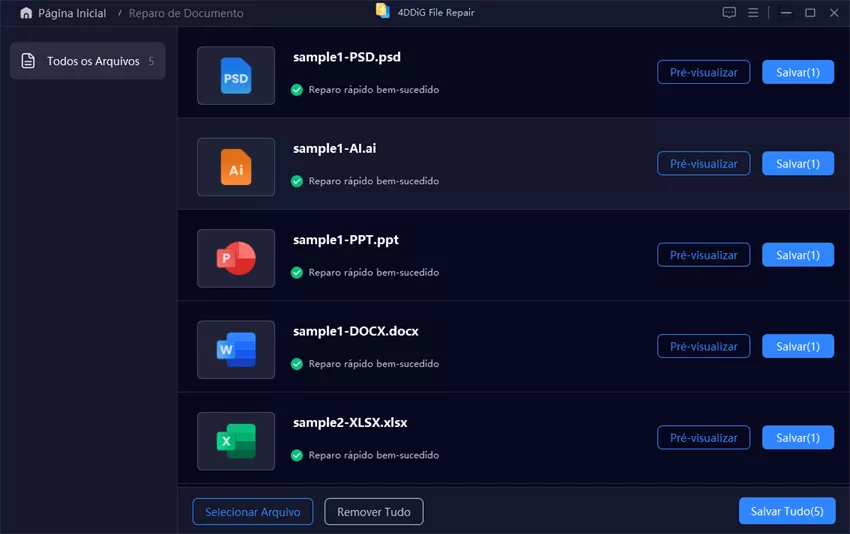The width and height of the screenshot is (850, 534).
Task: Click Selecionar Arquivo button
Action: [x=252, y=512]
